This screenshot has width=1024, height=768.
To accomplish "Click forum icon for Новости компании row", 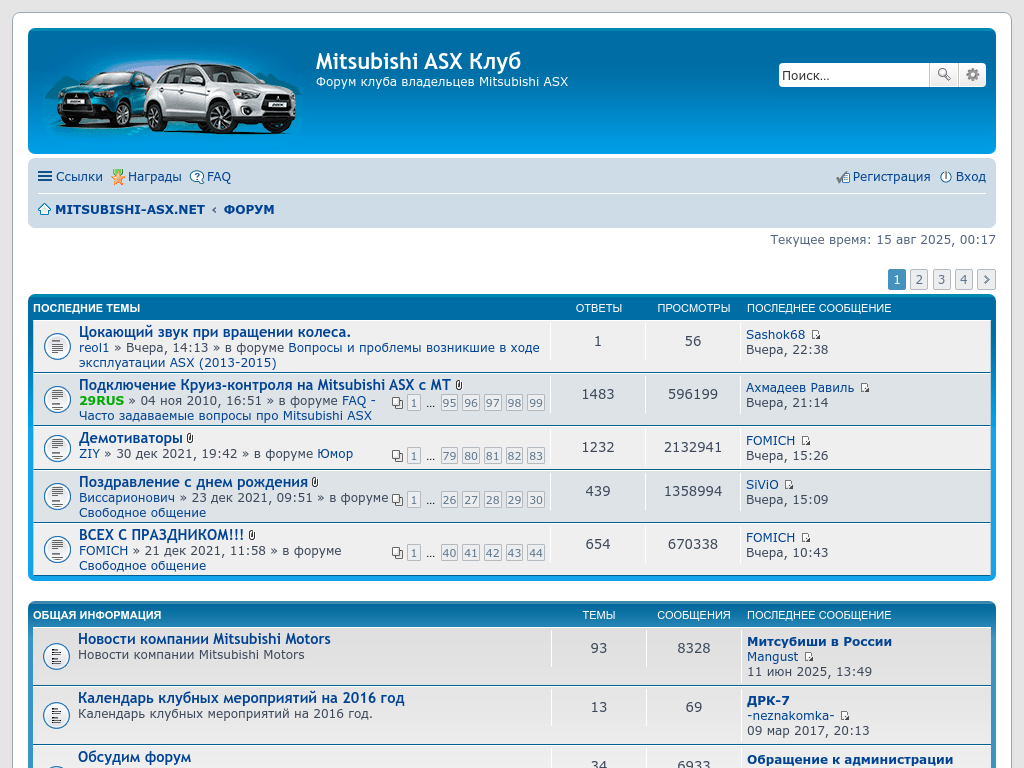I will pyautogui.click(x=56, y=656).
